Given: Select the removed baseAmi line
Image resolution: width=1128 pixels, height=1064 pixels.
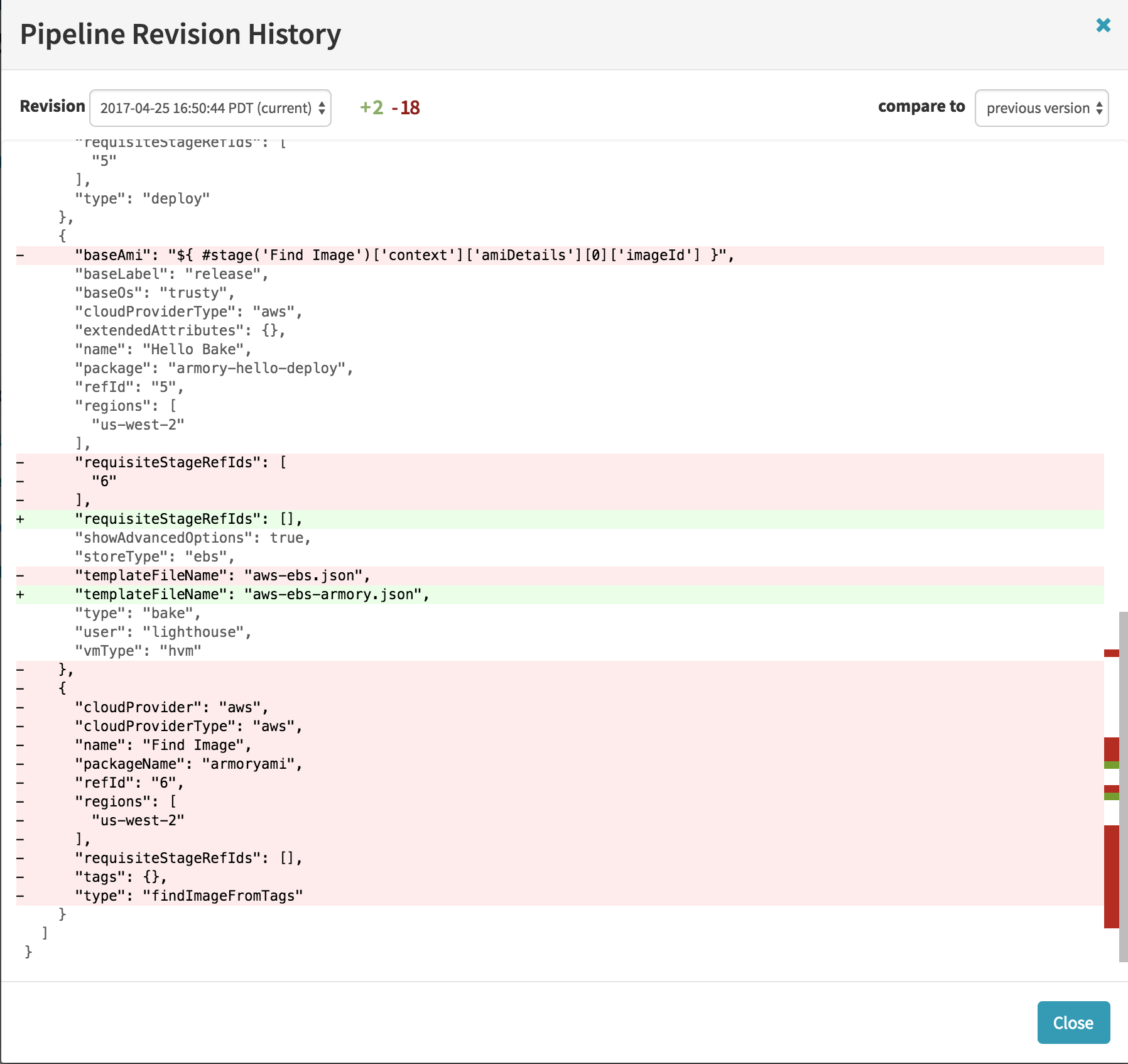Looking at the screenshot, I should (x=404, y=256).
